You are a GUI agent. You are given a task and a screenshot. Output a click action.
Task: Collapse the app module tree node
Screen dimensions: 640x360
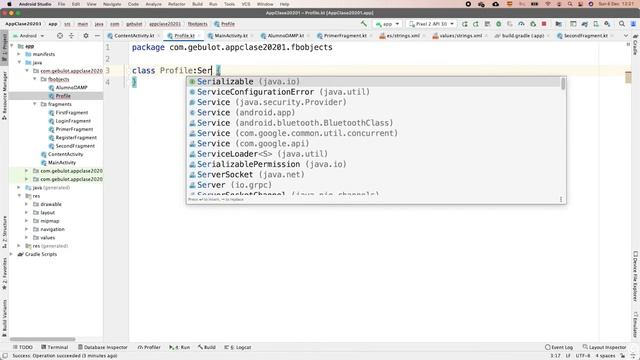[12, 46]
